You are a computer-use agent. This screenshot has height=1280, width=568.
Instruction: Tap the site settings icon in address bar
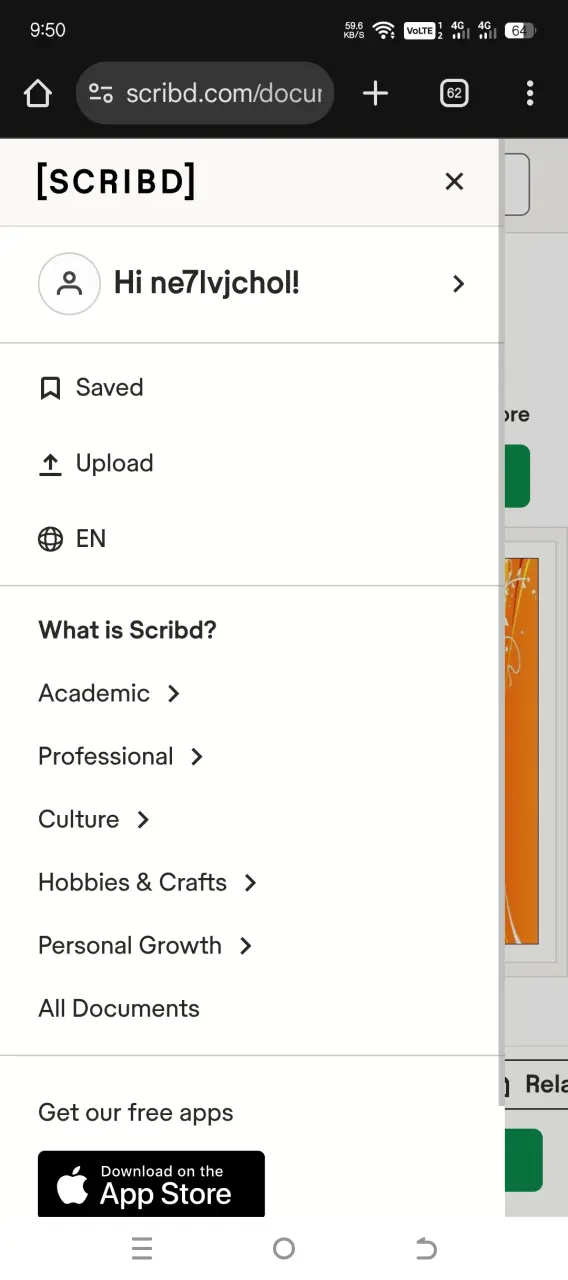(x=100, y=94)
